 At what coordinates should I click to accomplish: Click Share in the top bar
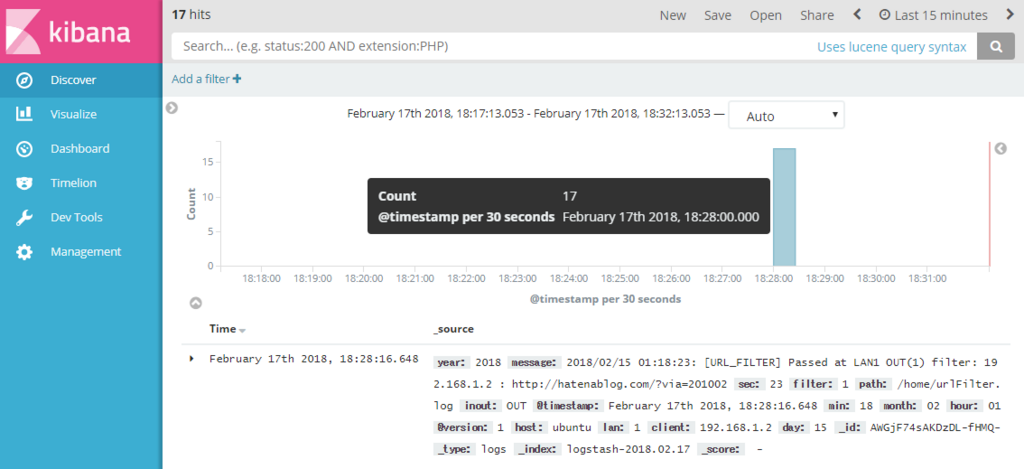click(817, 16)
